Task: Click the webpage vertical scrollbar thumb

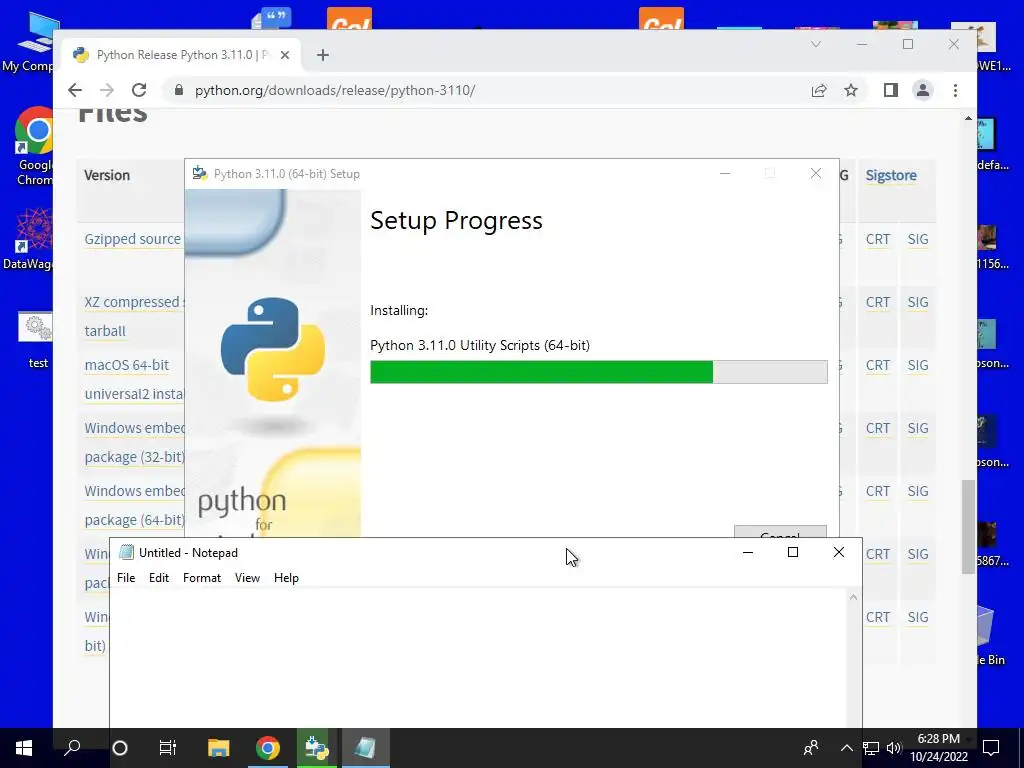Action: click(968, 526)
